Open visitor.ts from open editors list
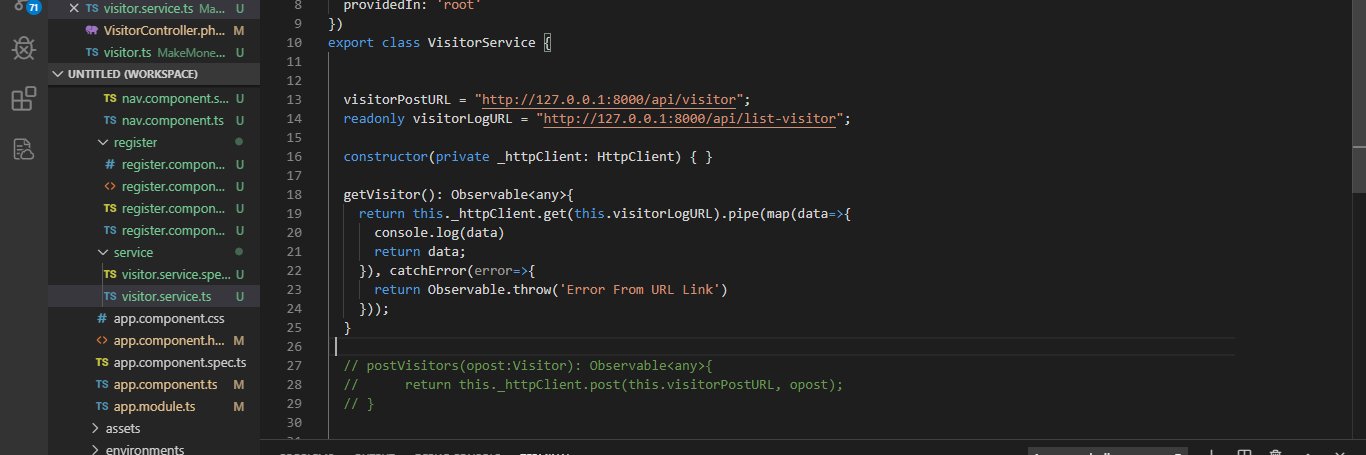Viewport: 1366px width, 455px height. click(154, 52)
